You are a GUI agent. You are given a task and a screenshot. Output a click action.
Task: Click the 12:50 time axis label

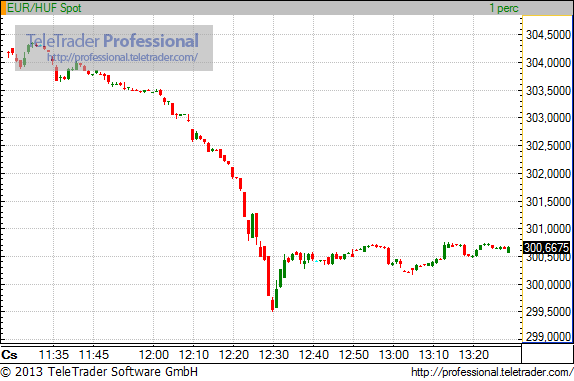coord(354,355)
